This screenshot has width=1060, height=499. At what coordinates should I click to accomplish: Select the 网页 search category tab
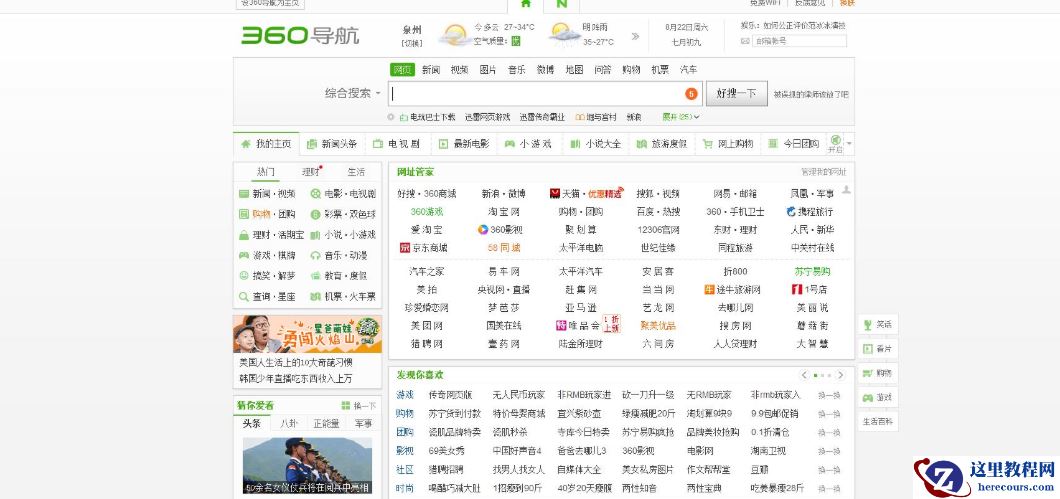(402, 70)
